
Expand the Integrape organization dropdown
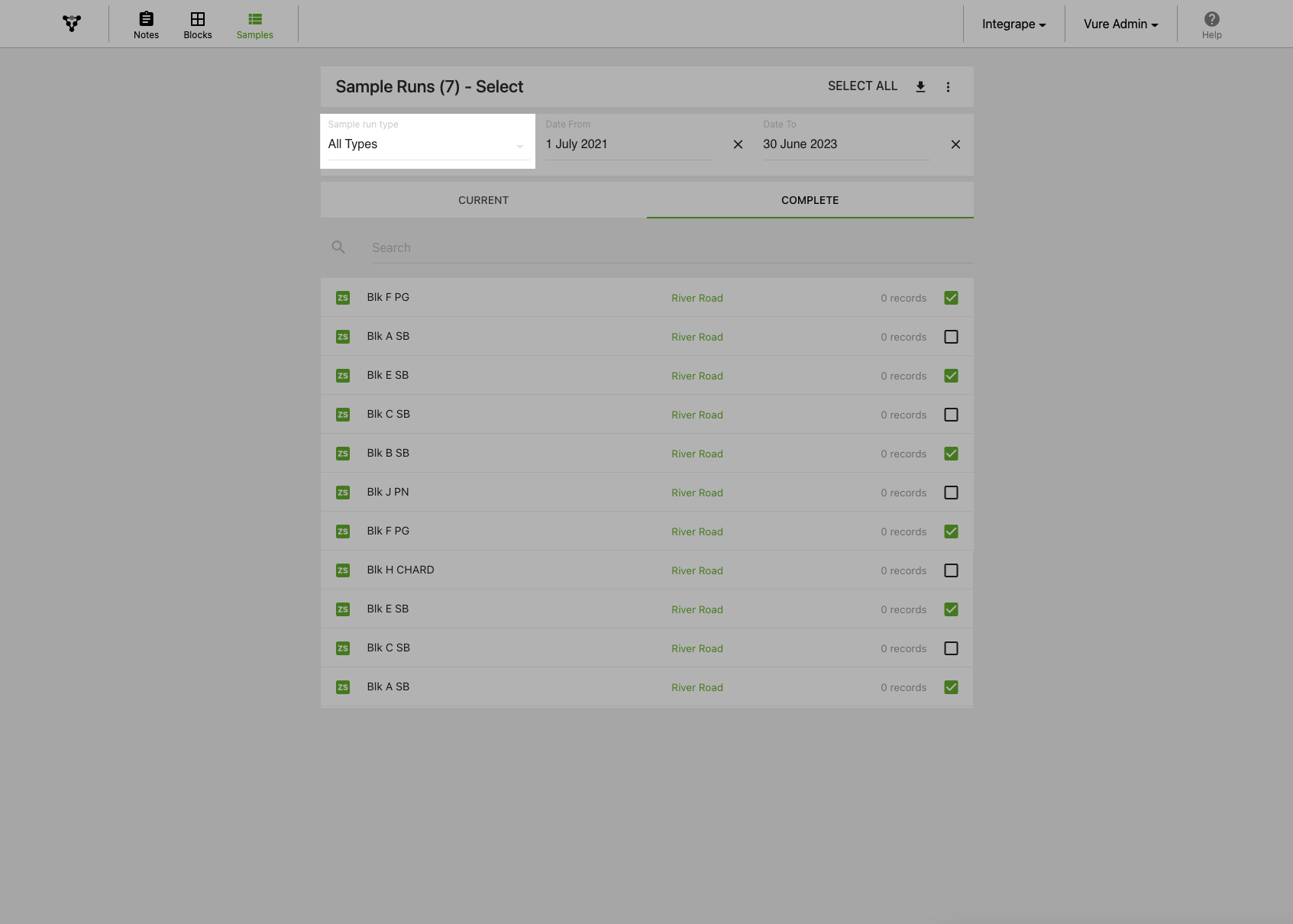(x=1013, y=24)
